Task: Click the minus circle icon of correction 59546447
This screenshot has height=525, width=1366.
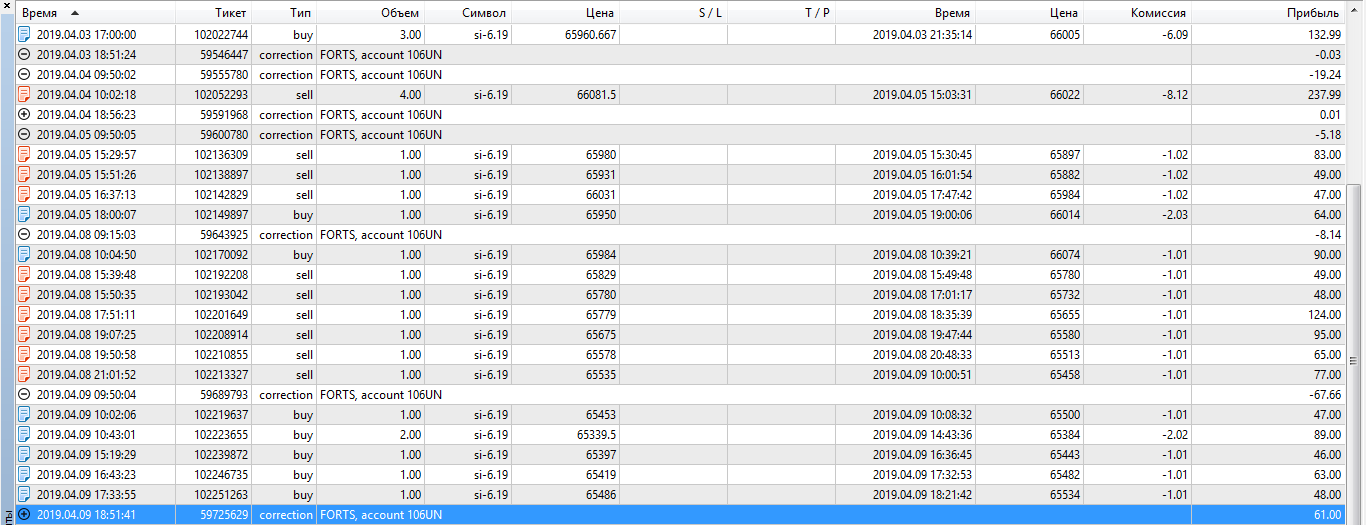Action: (25, 55)
